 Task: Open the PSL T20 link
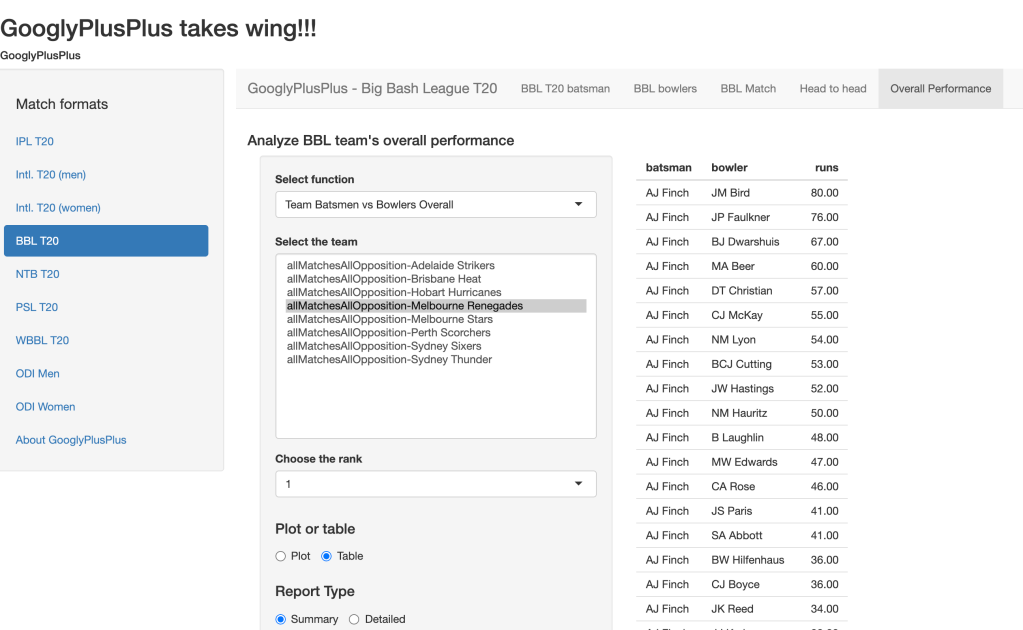pos(37,307)
